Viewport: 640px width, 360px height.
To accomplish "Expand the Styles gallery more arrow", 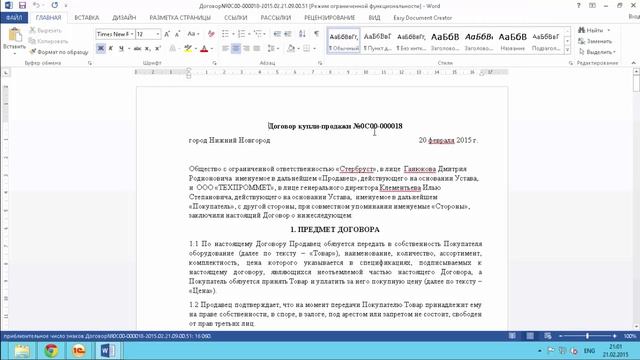I will click(567, 50).
